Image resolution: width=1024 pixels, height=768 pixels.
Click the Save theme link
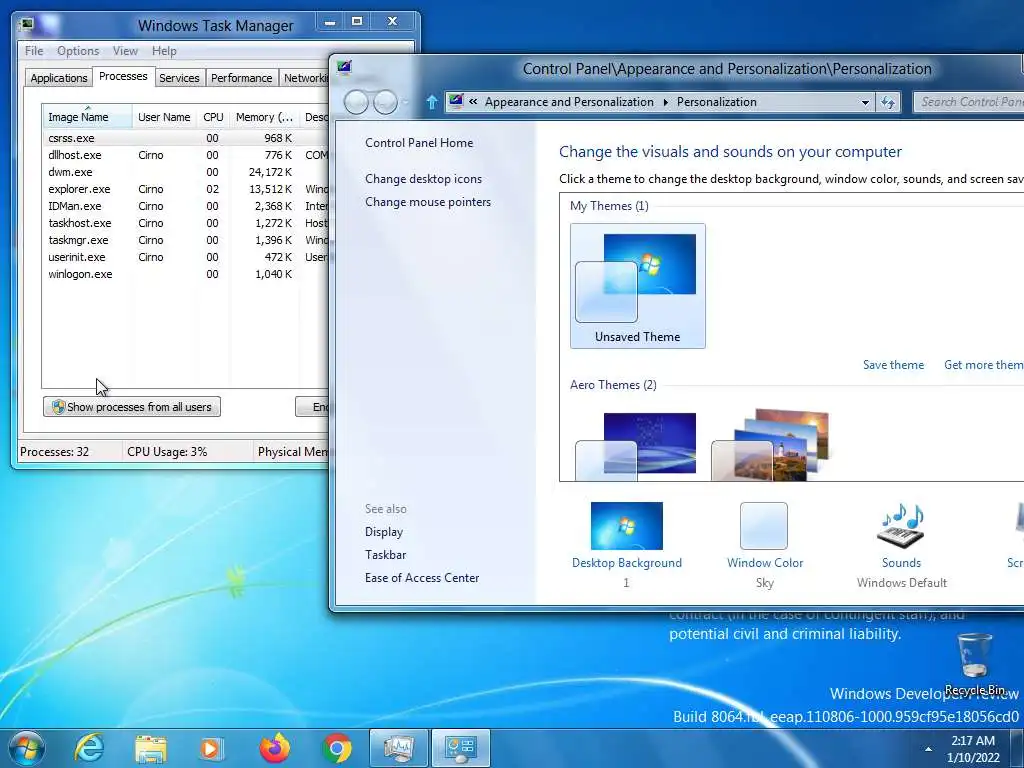893,364
